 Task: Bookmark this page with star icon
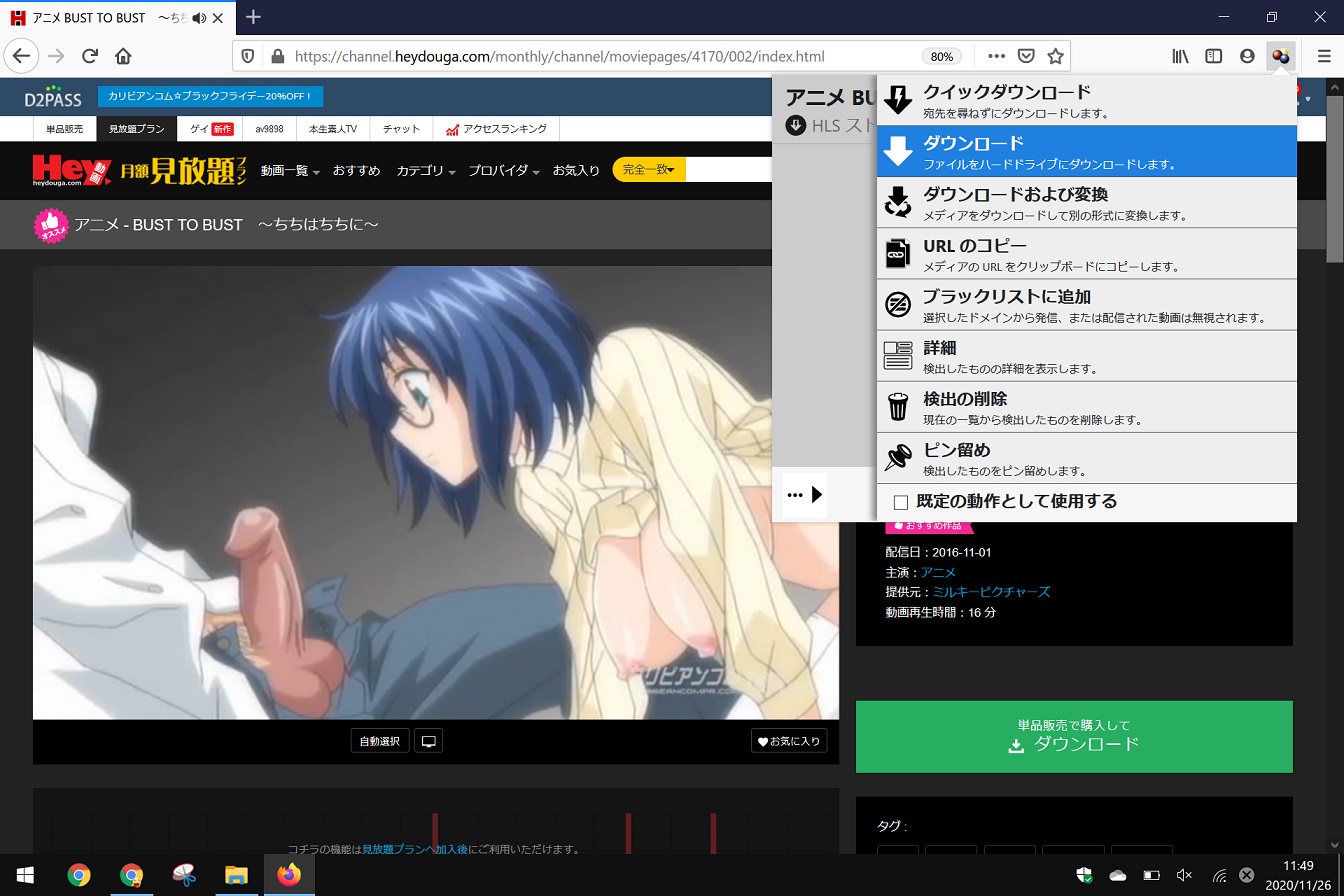point(1055,56)
